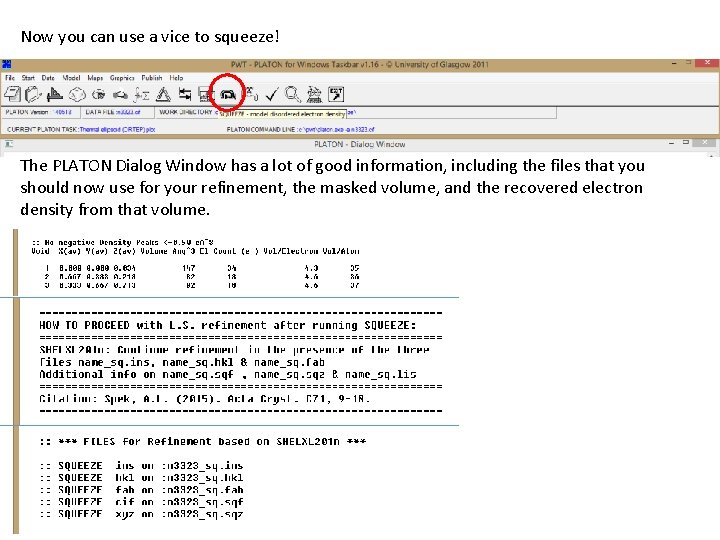Click the SQUEEZE vice icon

coord(228,95)
